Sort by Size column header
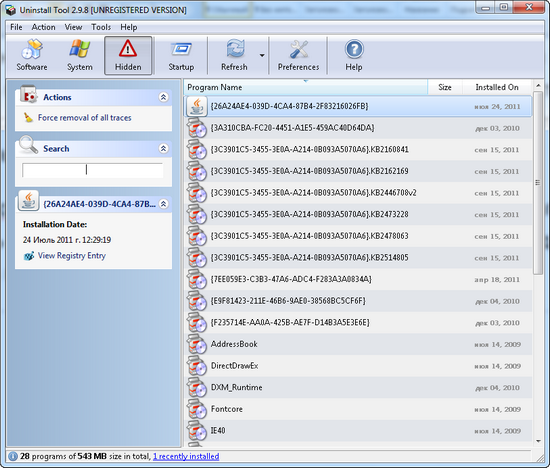This screenshot has width=550, height=468. (x=445, y=87)
